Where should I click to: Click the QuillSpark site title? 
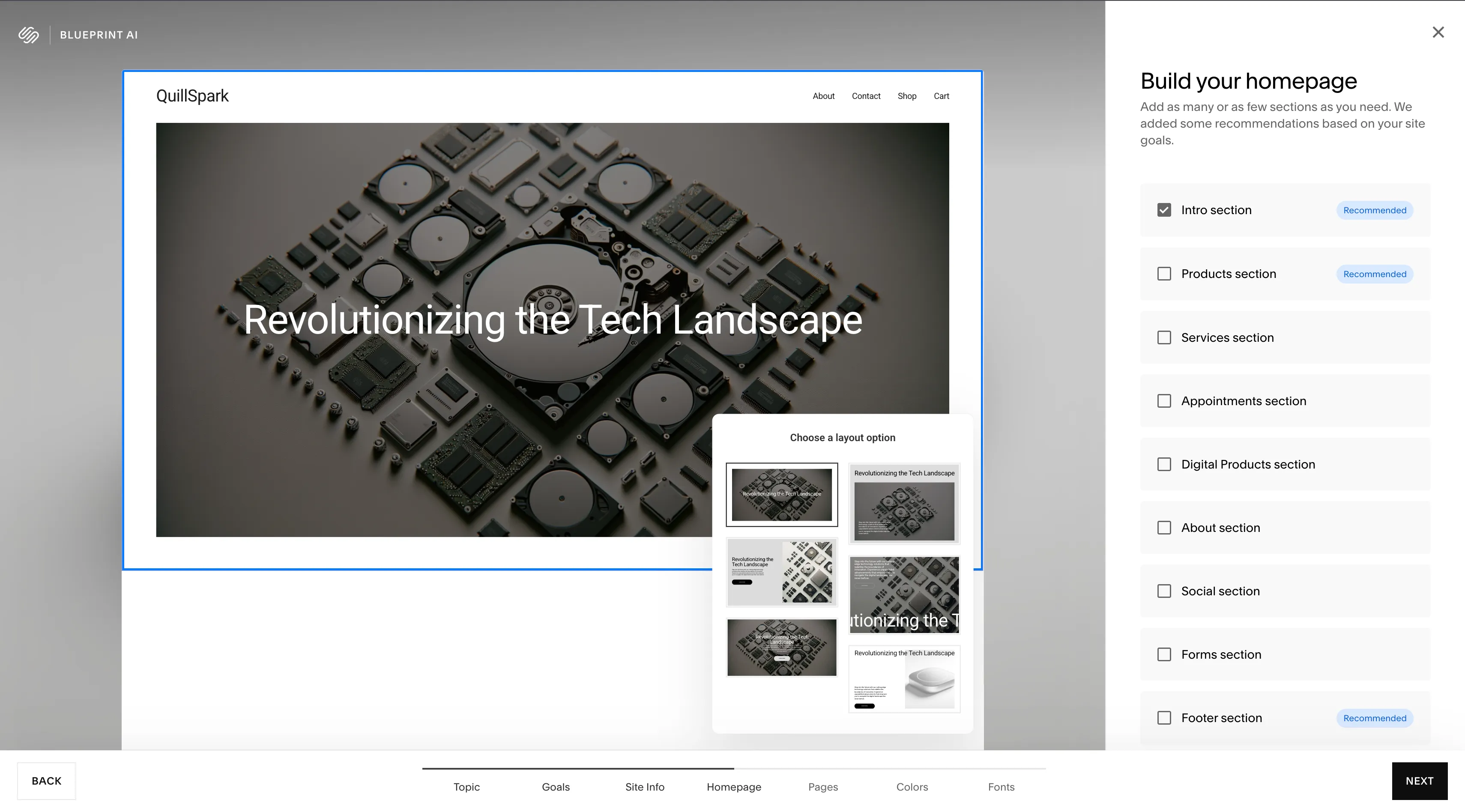click(192, 96)
